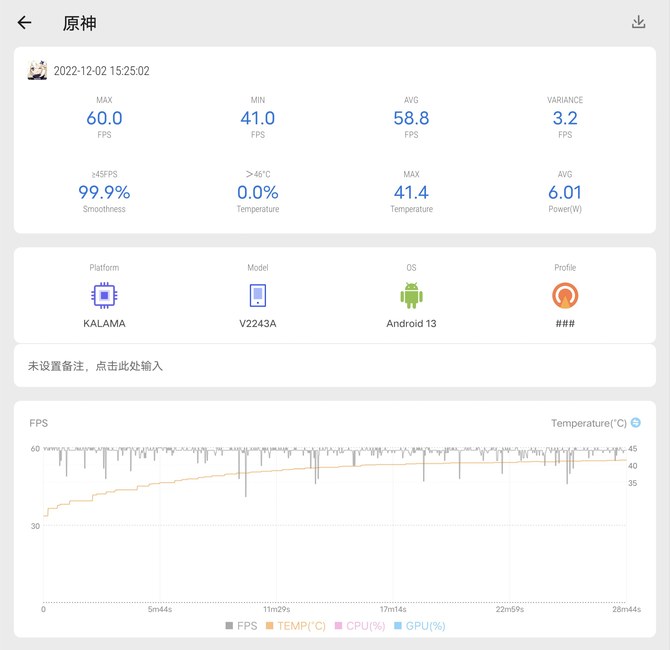670x650 pixels.
Task: Click the pink CPU legend swatch
Action: pos(338,626)
